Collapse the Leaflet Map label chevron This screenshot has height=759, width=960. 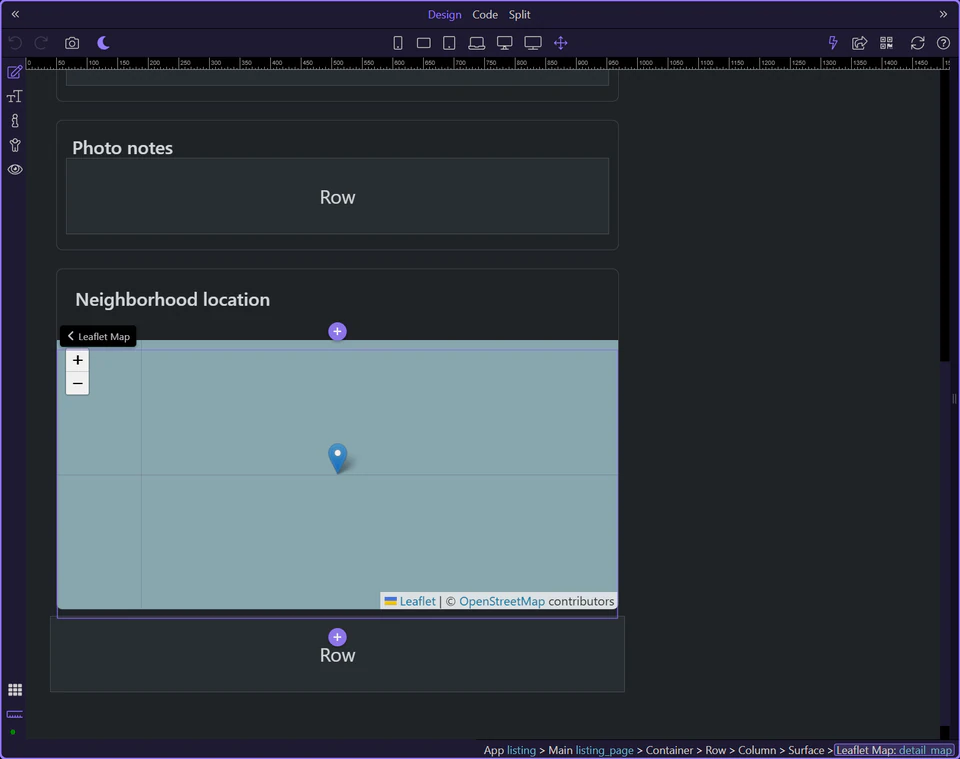(x=70, y=336)
